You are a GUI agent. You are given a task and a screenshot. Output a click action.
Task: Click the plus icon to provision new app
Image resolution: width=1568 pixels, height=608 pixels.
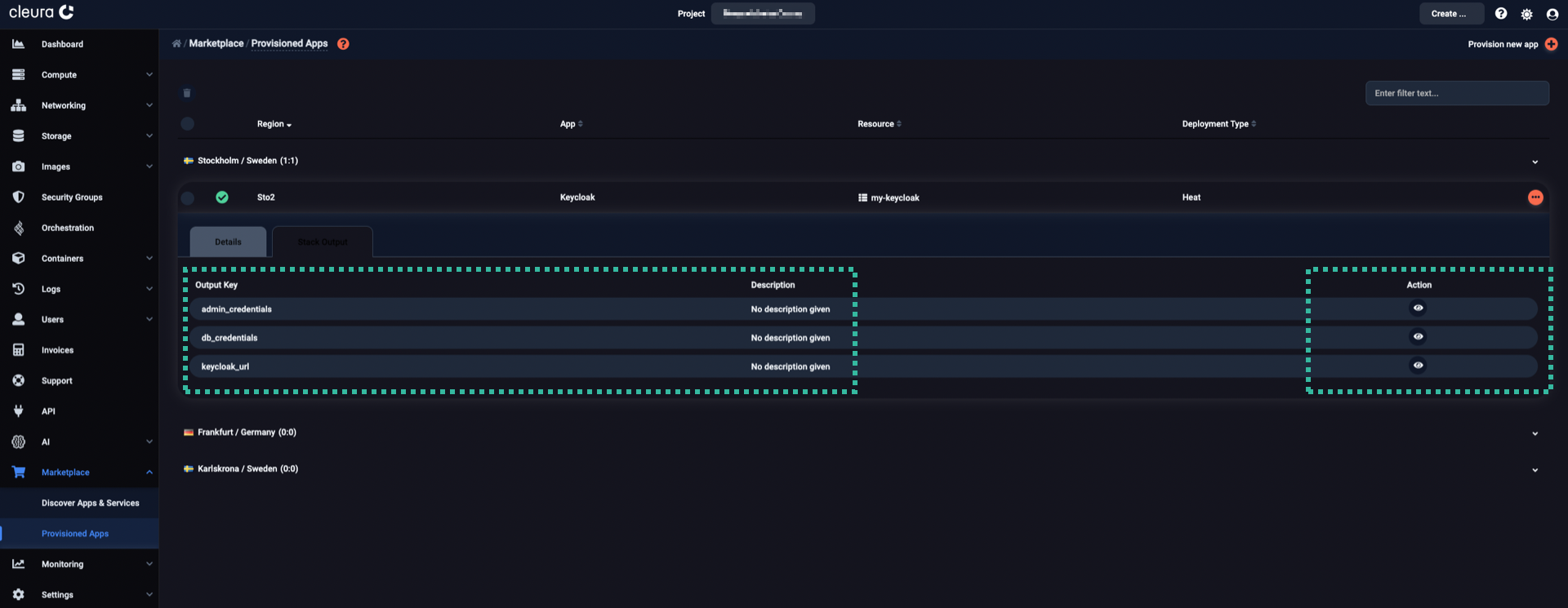pos(1551,44)
